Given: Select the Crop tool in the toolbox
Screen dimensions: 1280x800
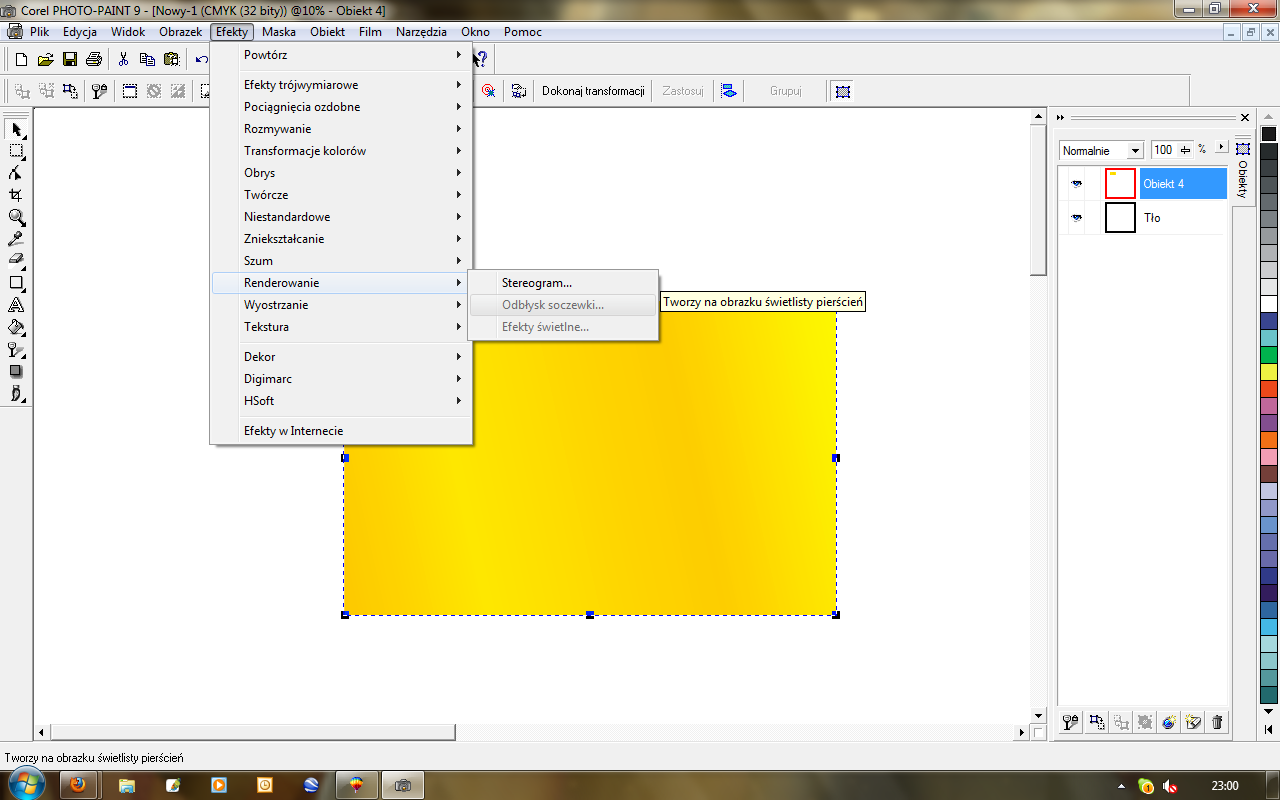Looking at the screenshot, I should pos(16,195).
